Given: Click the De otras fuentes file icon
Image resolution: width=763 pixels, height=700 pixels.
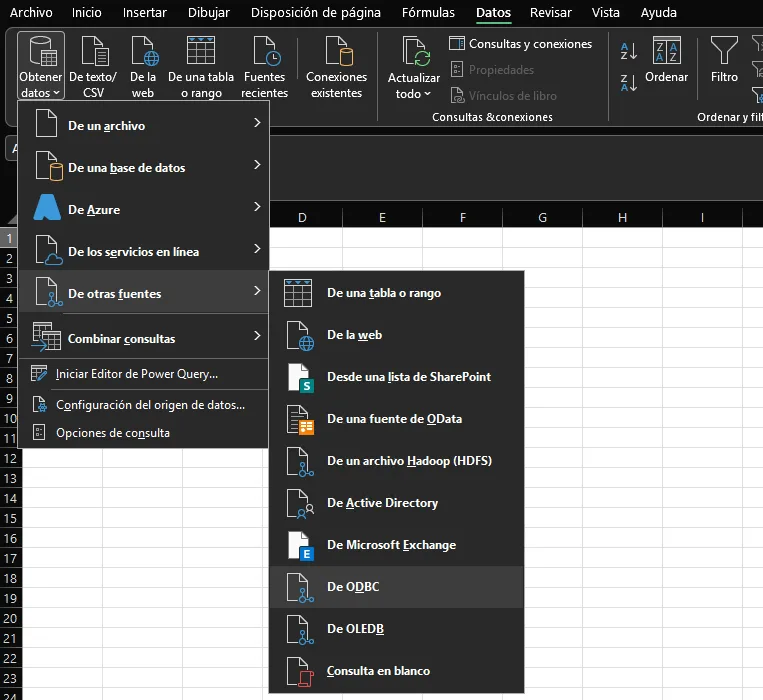Looking at the screenshot, I should pyautogui.click(x=49, y=292).
